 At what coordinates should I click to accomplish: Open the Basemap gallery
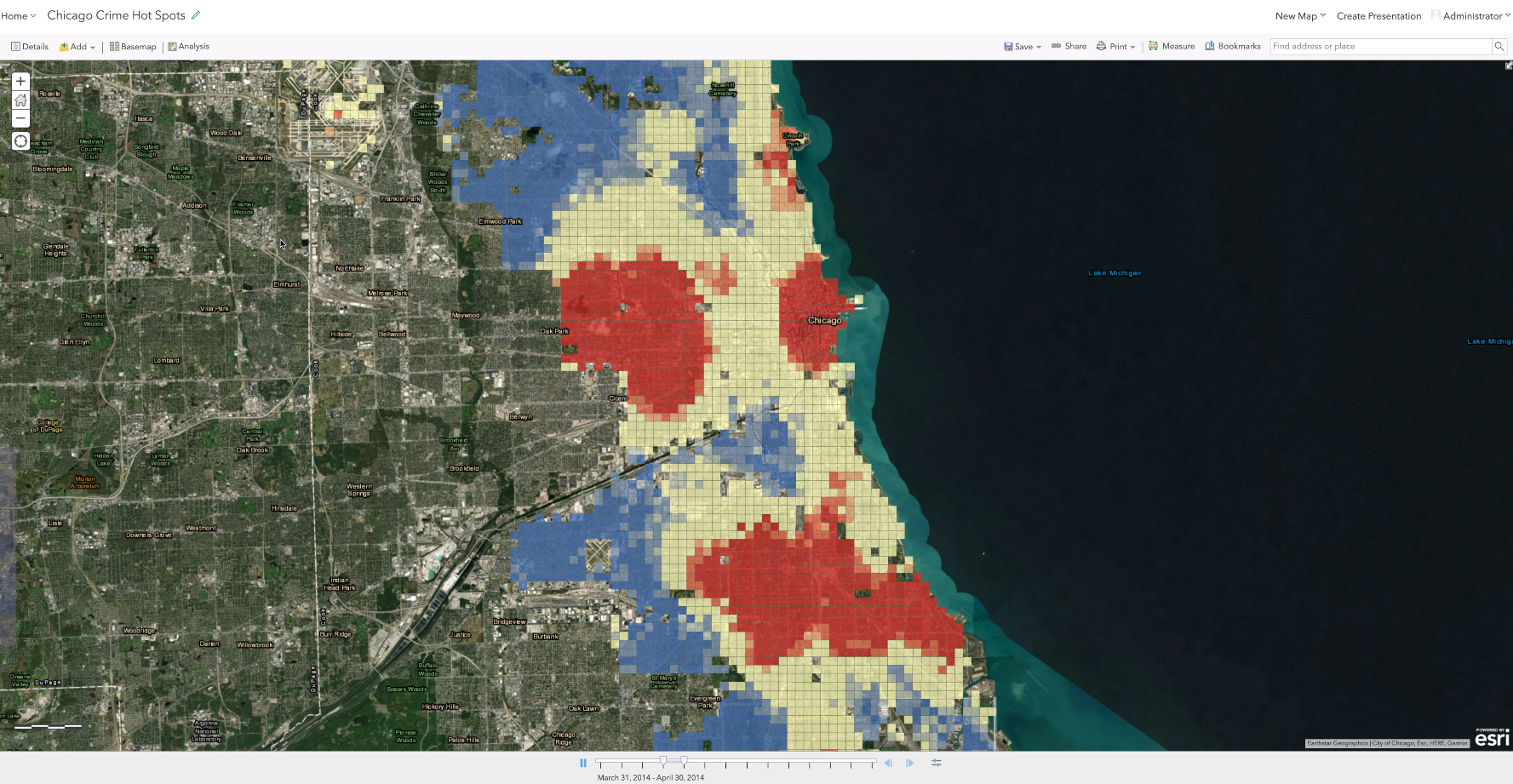click(133, 47)
